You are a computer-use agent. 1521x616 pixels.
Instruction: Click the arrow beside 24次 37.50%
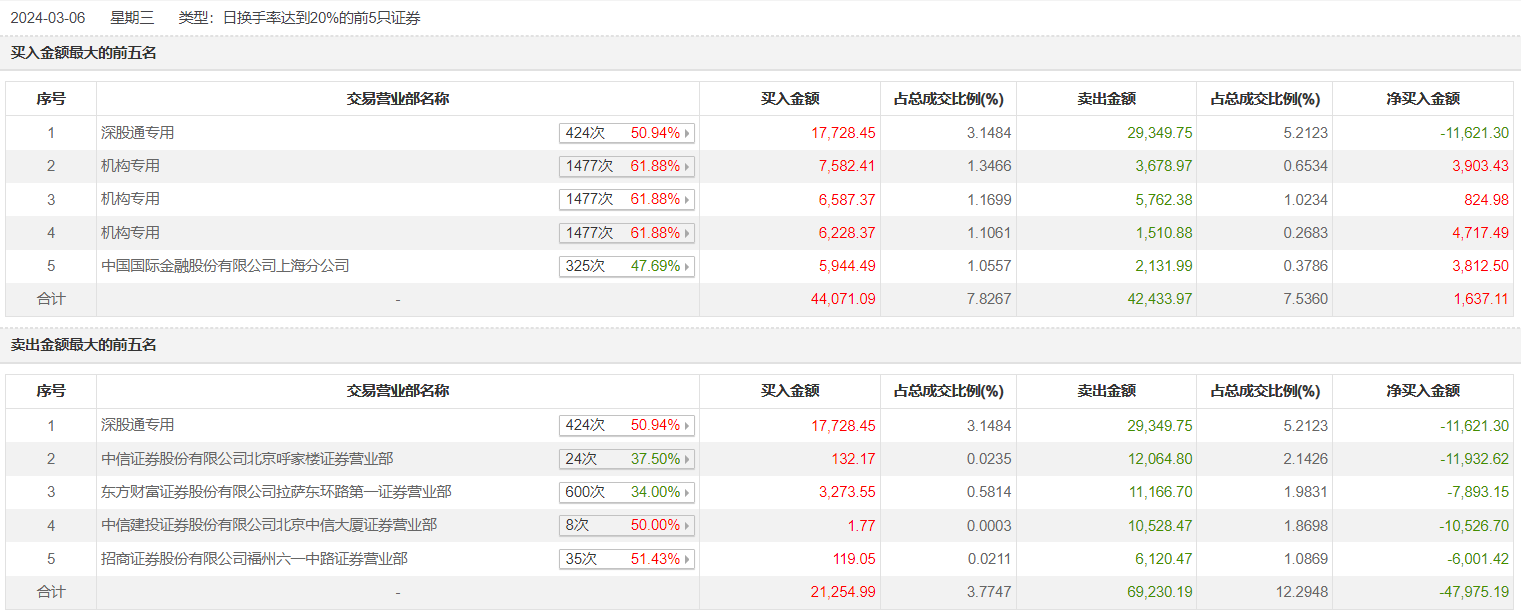pos(687,459)
